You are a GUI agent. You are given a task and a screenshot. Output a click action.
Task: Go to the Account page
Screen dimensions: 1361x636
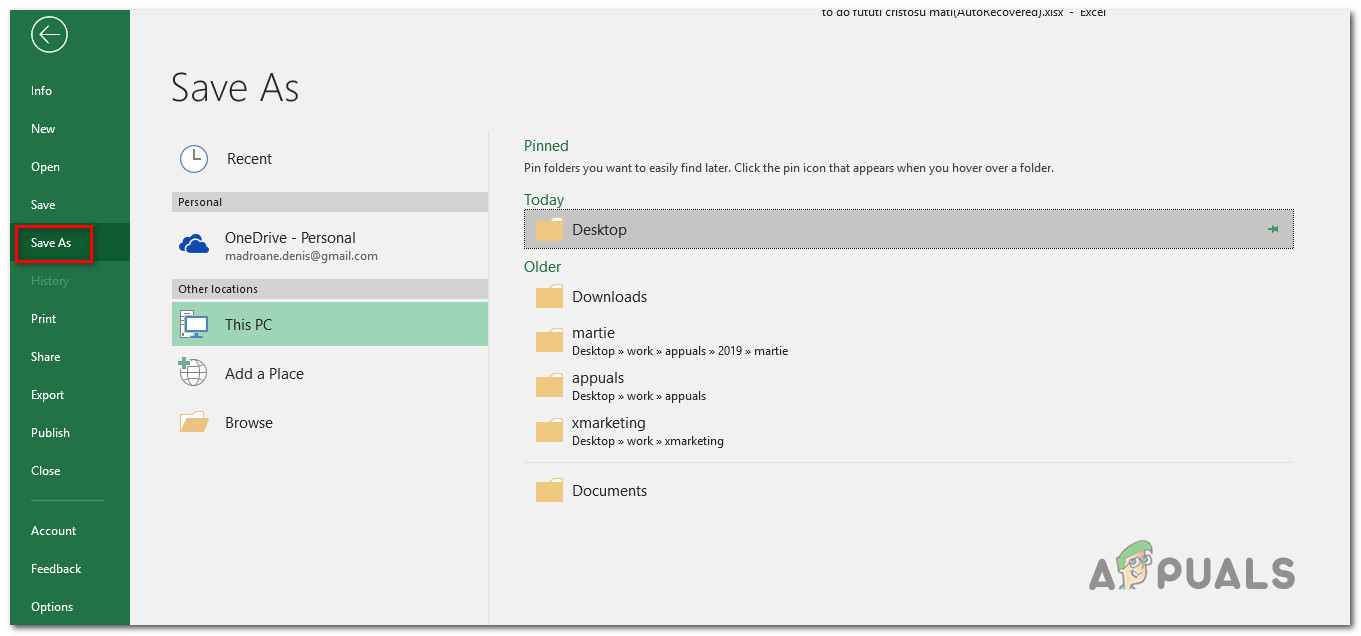[x=54, y=531]
